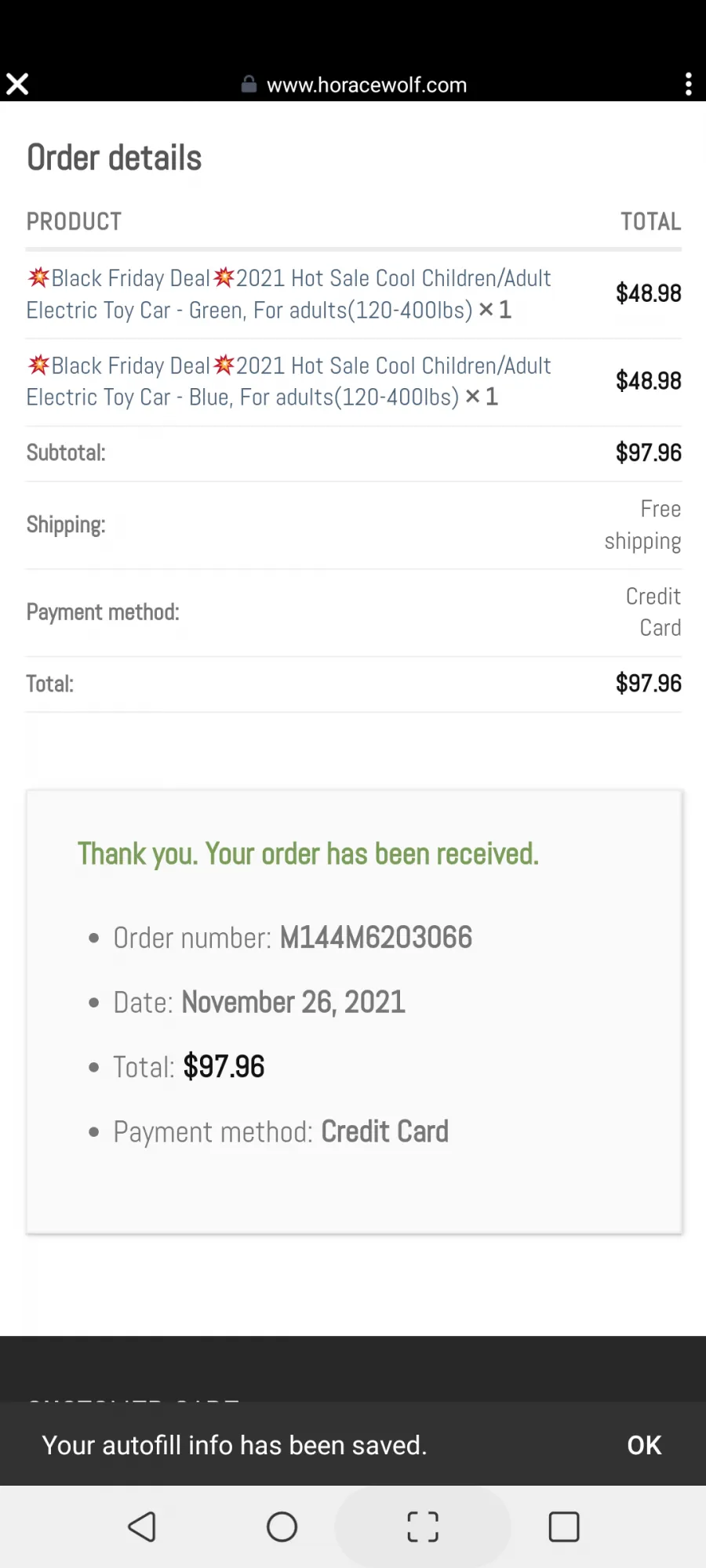
Task: Tap the Credit Card payment method in the summary box
Action: tap(384, 1131)
